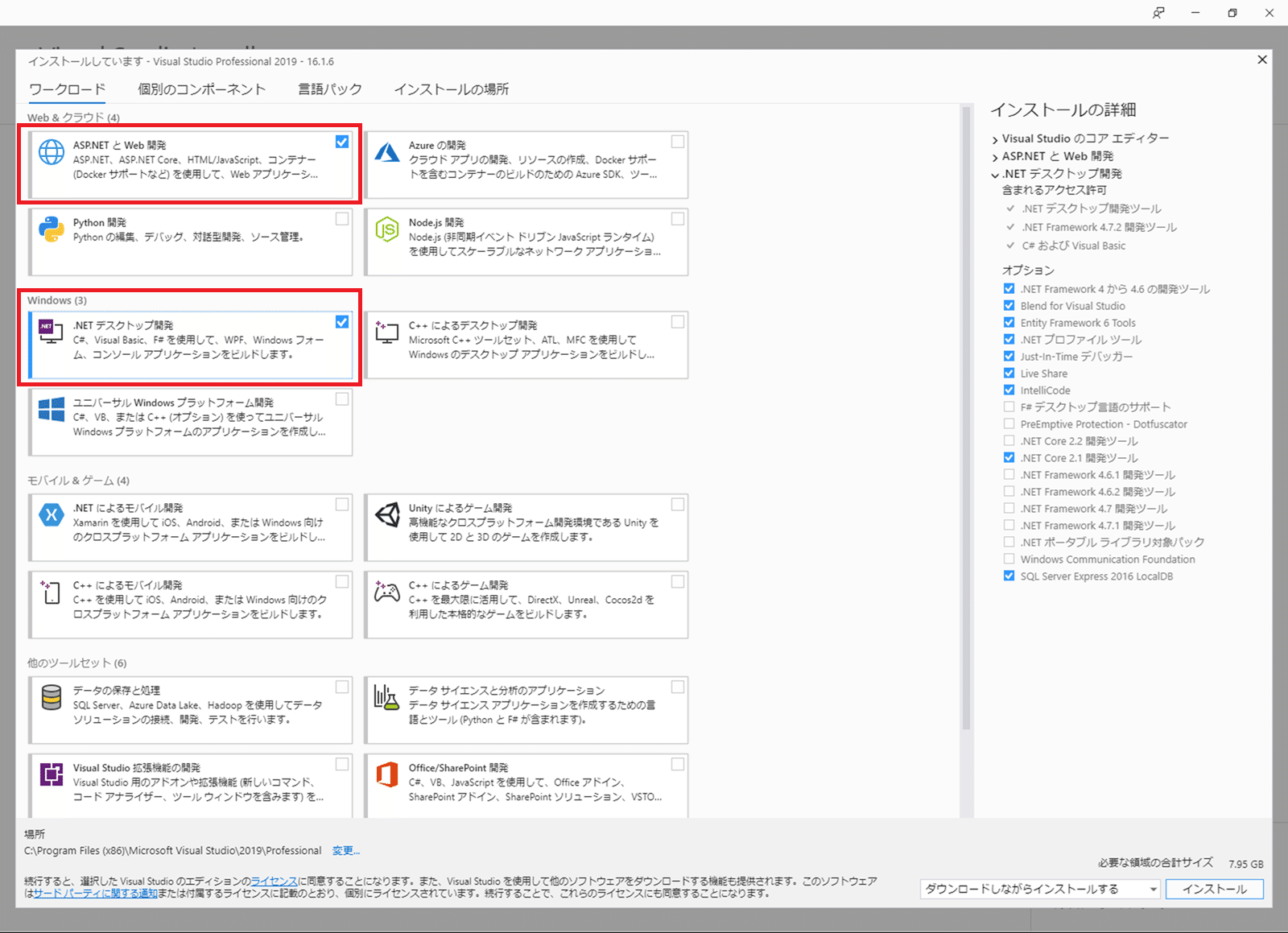Uncheck the IntelliCode option
The width and height of the screenshot is (1288, 933).
tap(1009, 390)
